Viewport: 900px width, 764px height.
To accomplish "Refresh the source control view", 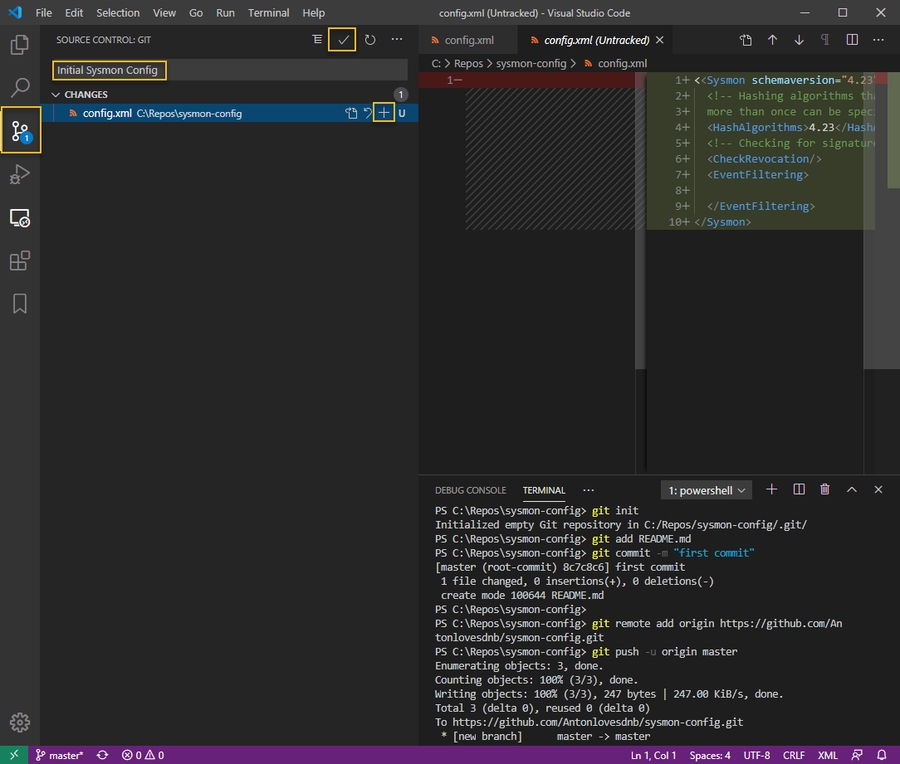I will (x=370, y=40).
